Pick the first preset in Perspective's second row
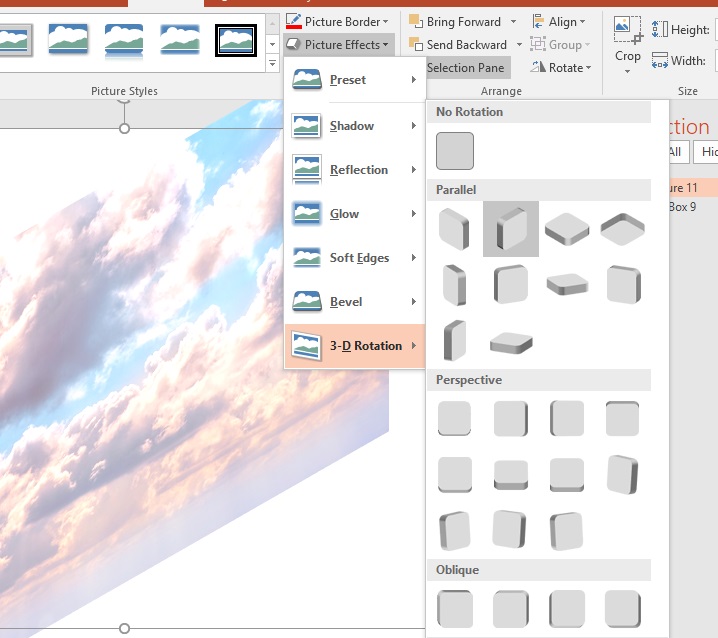Screen dimensions: 718x638 (x=454, y=474)
